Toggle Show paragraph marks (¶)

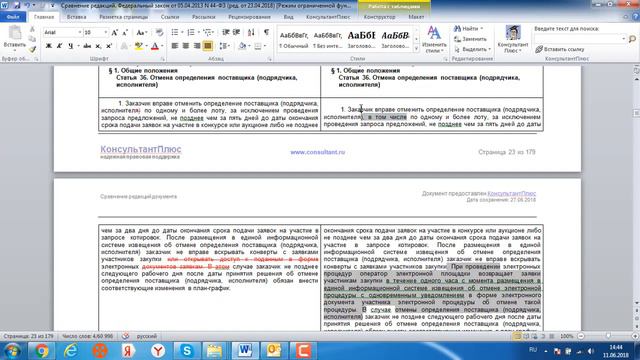pos(266,32)
